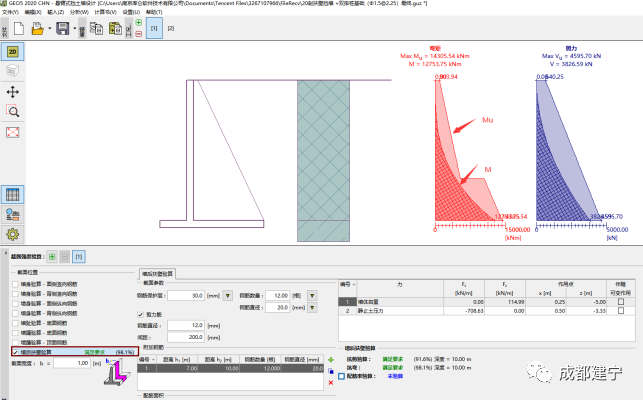Expand the arrow beside the save icon
Image resolution: width=643 pixels, height=401 pixels.
pos(75,29)
